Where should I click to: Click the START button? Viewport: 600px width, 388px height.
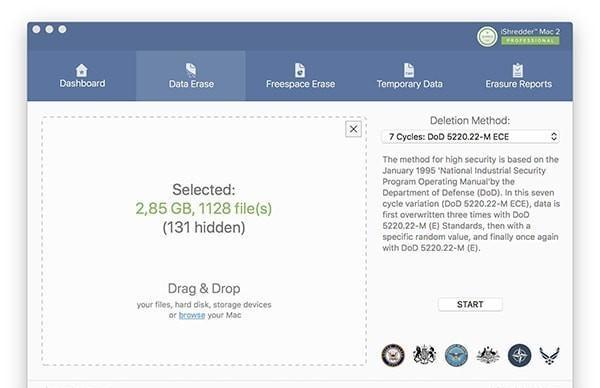(470, 304)
